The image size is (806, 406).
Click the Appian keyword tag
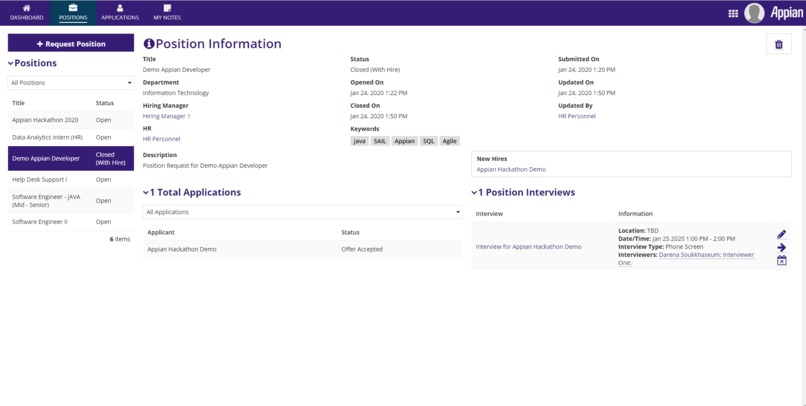405,141
